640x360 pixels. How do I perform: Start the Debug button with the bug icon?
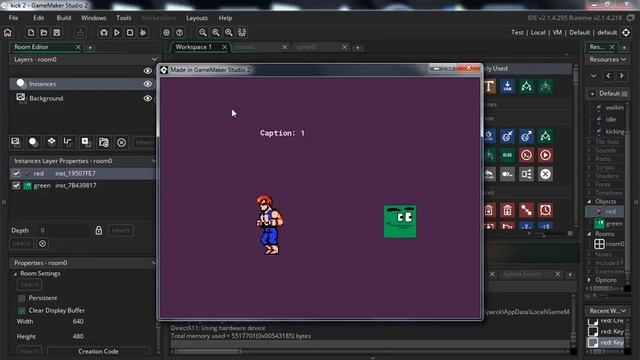[x=104, y=33]
